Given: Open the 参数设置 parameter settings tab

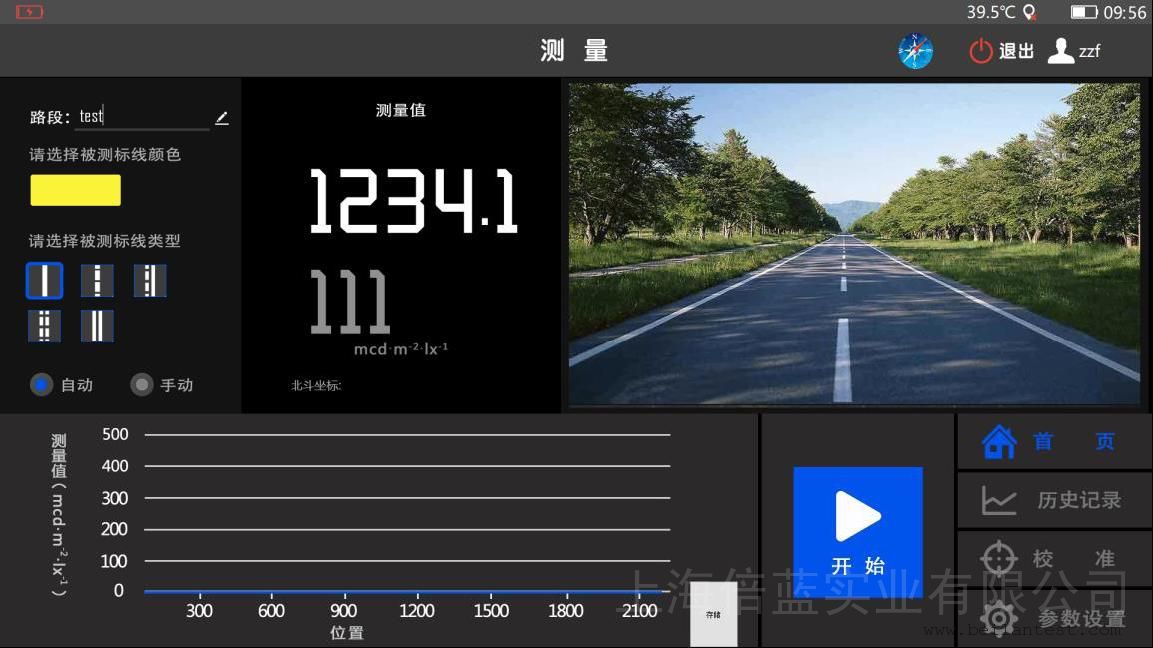Looking at the screenshot, I should (x=1054, y=618).
